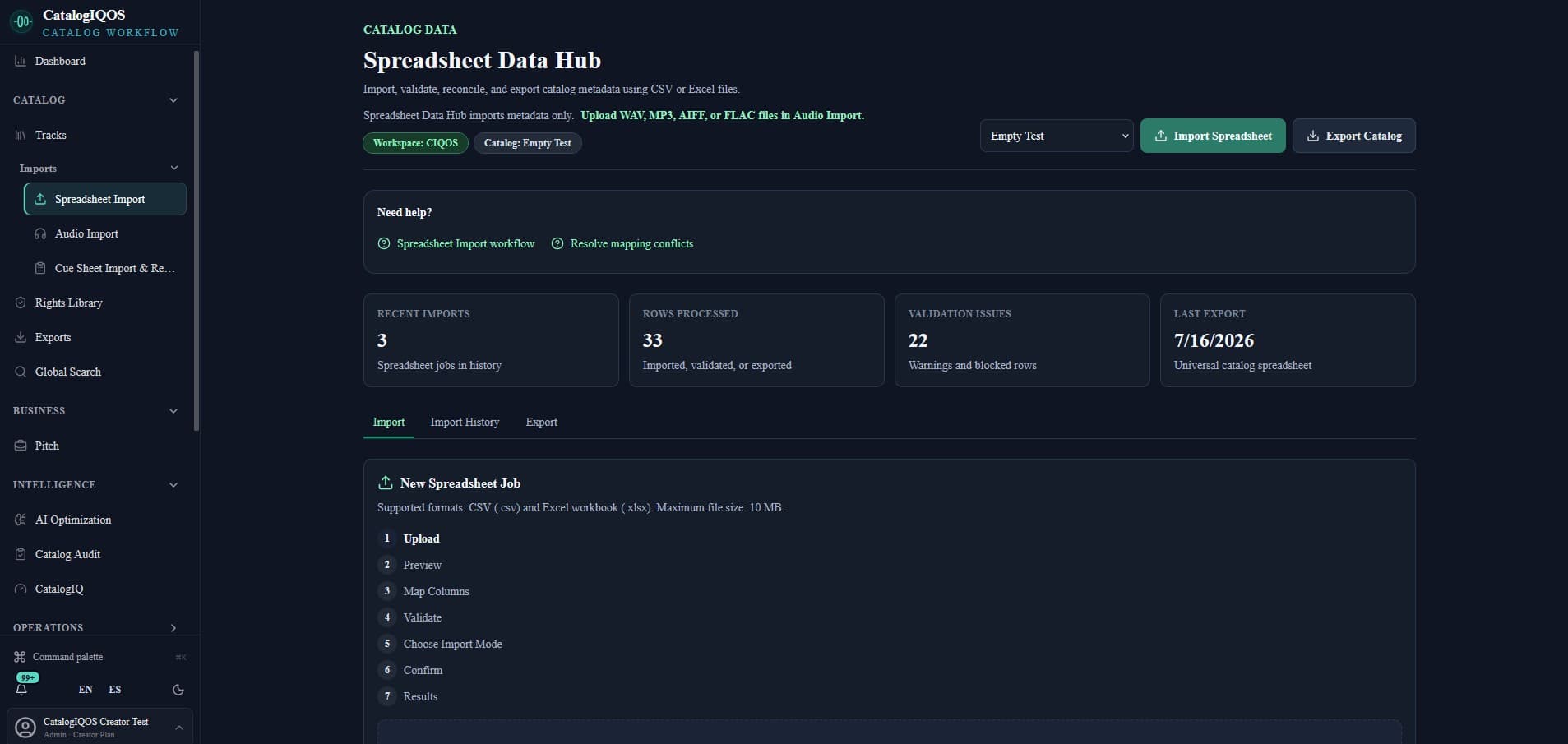This screenshot has height=744, width=1568.
Task: Click the Validation Issues value 22
Action: (918, 340)
